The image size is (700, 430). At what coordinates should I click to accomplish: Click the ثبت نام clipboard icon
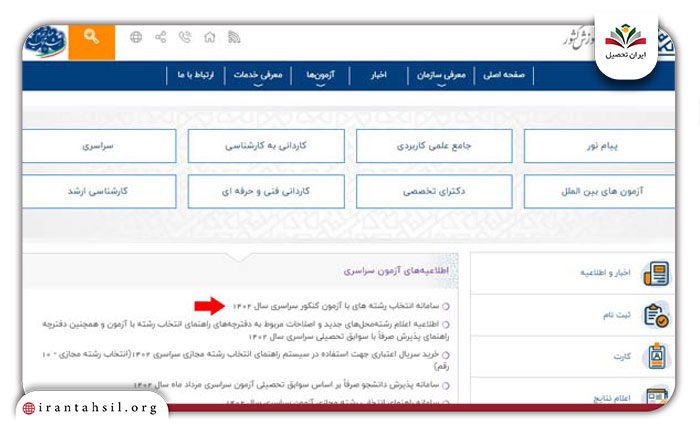tap(656, 315)
